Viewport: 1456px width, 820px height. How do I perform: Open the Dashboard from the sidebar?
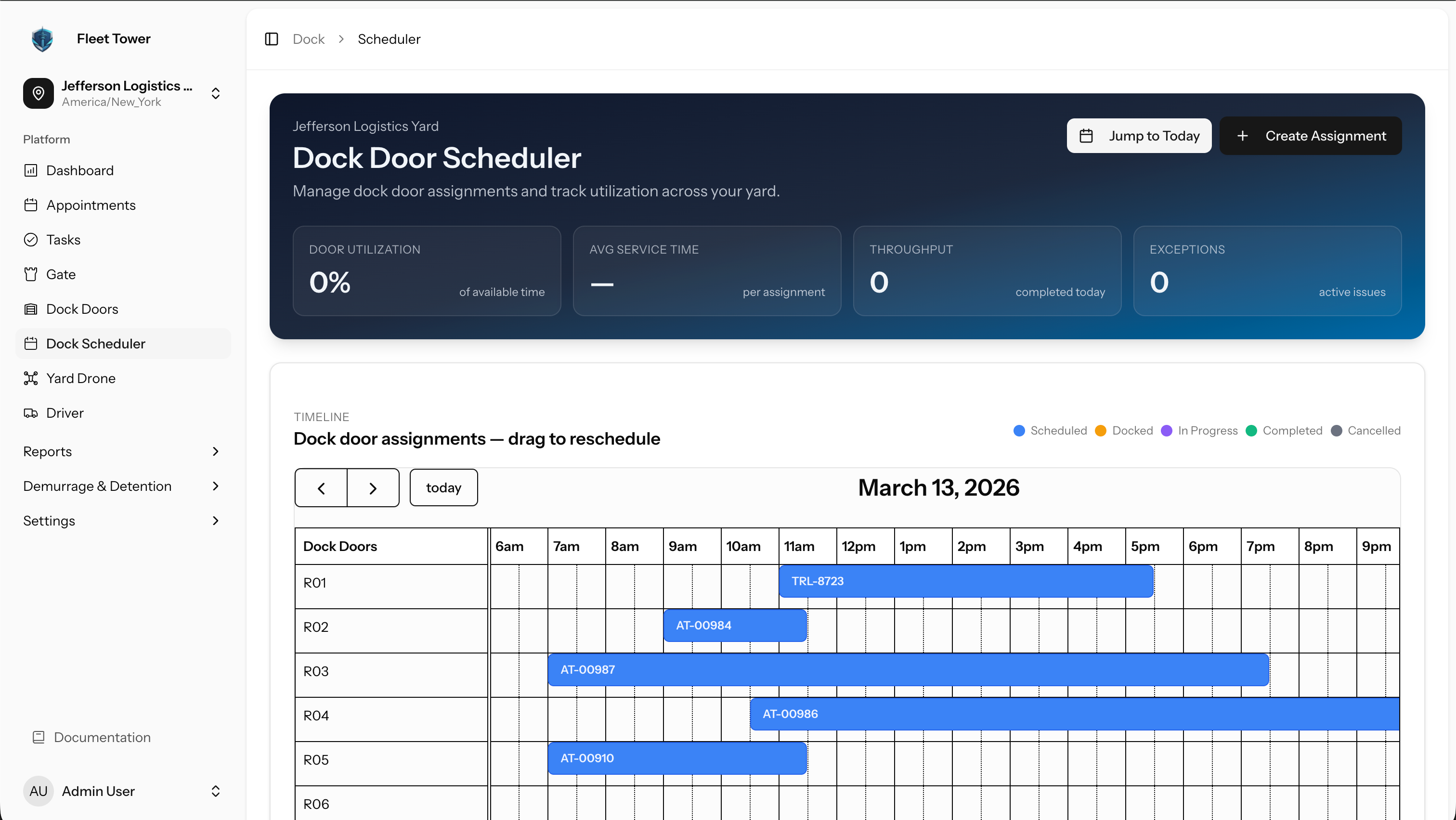pos(79,170)
